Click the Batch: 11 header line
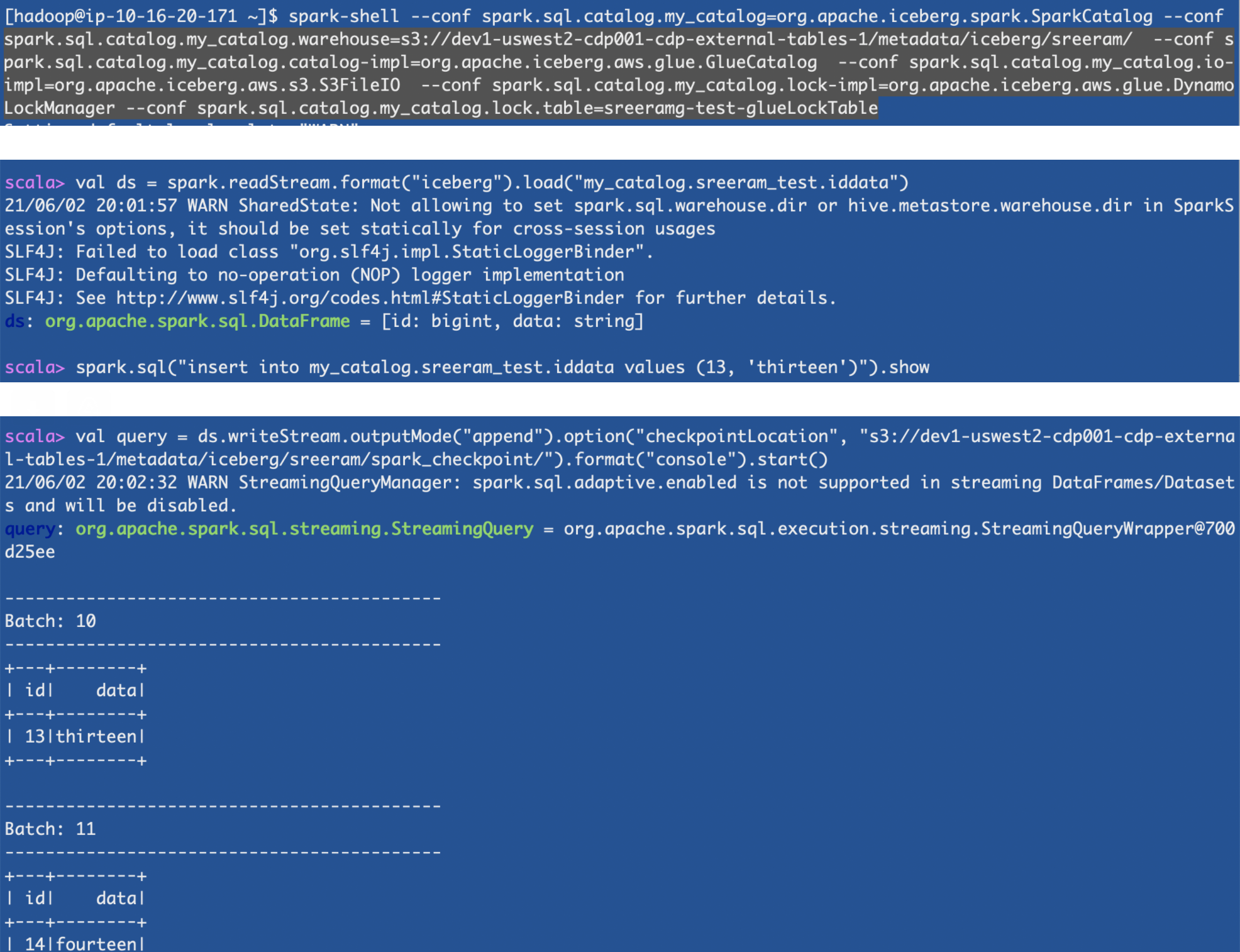 click(x=50, y=829)
